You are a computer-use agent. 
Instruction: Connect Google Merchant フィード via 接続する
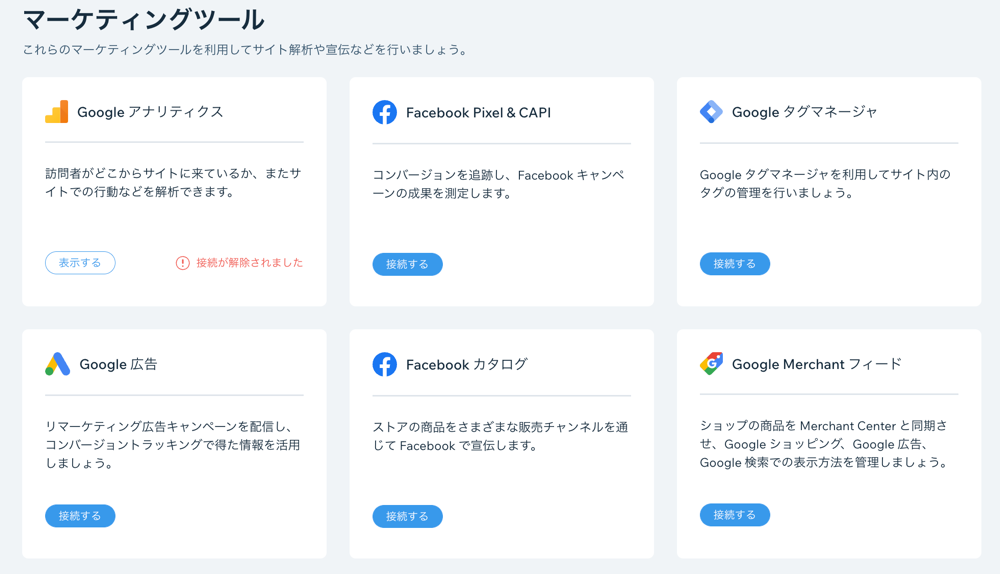tap(735, 515)
